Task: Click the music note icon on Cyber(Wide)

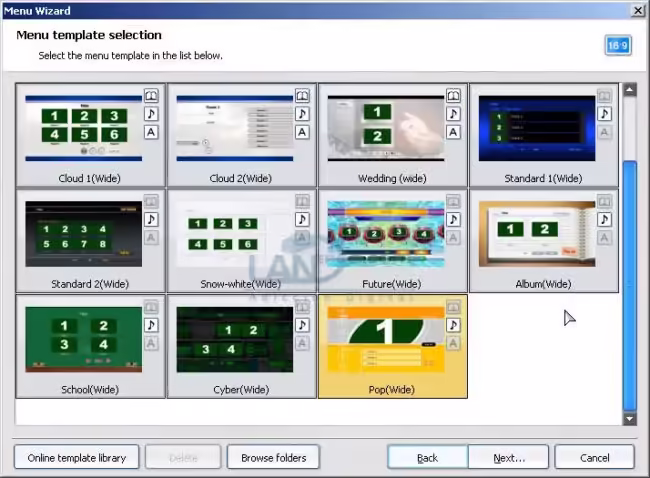Action: pyautogui.click(x=302, y=325)
